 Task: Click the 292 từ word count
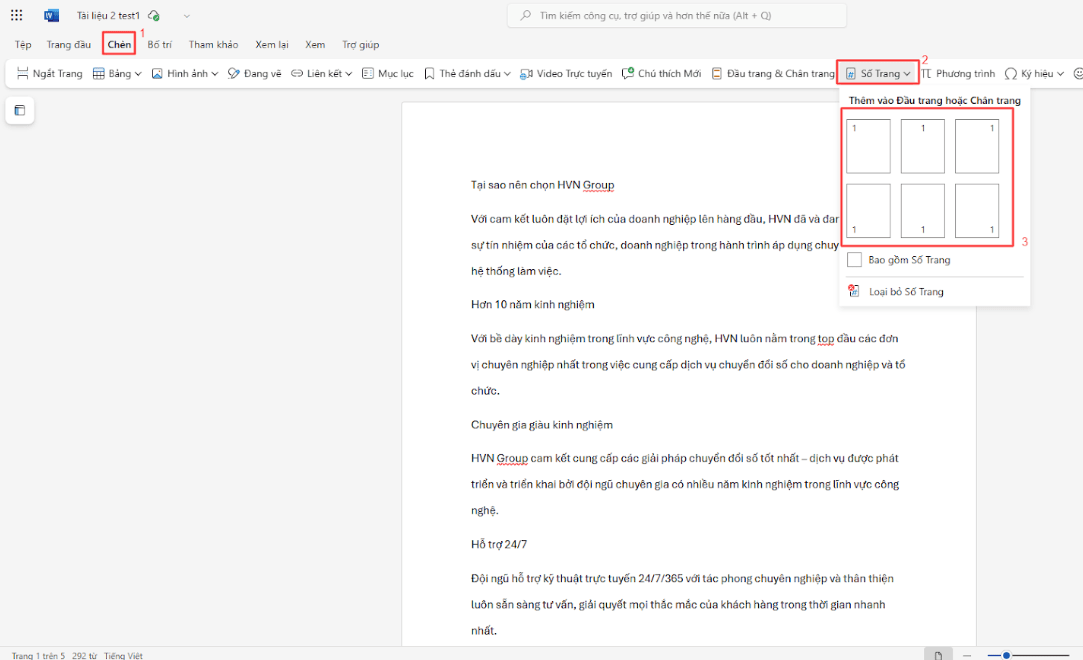coord(84,655)
